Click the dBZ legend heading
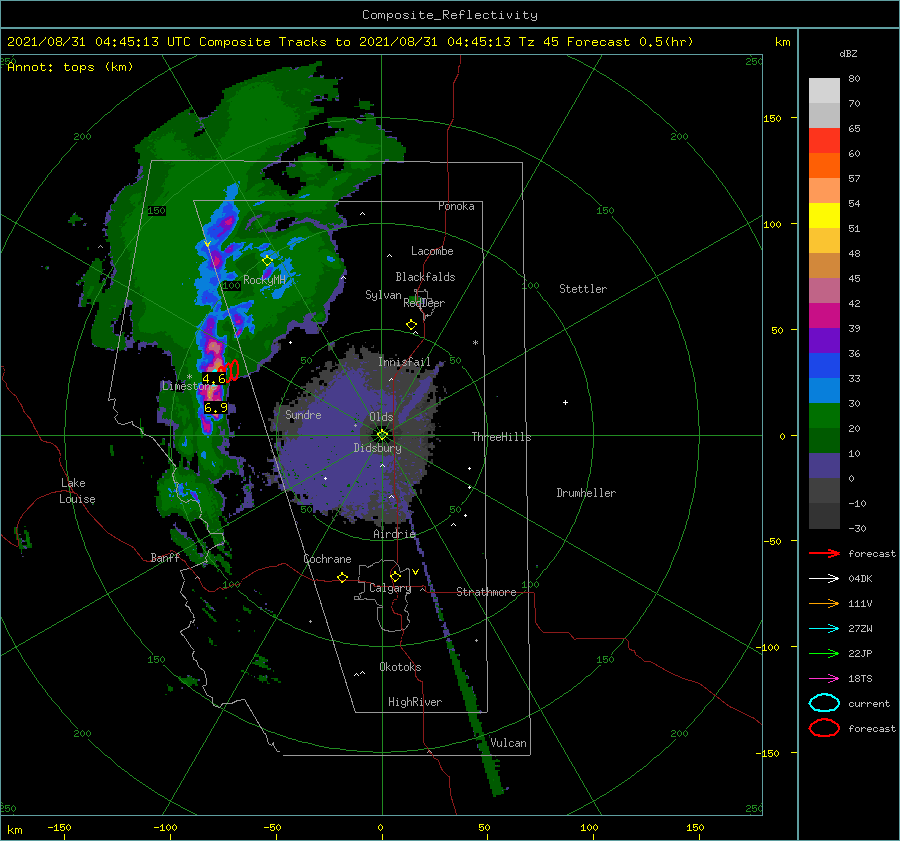Image resolution: width=900 pixels, height=841 pixels. tap(848, 54)
